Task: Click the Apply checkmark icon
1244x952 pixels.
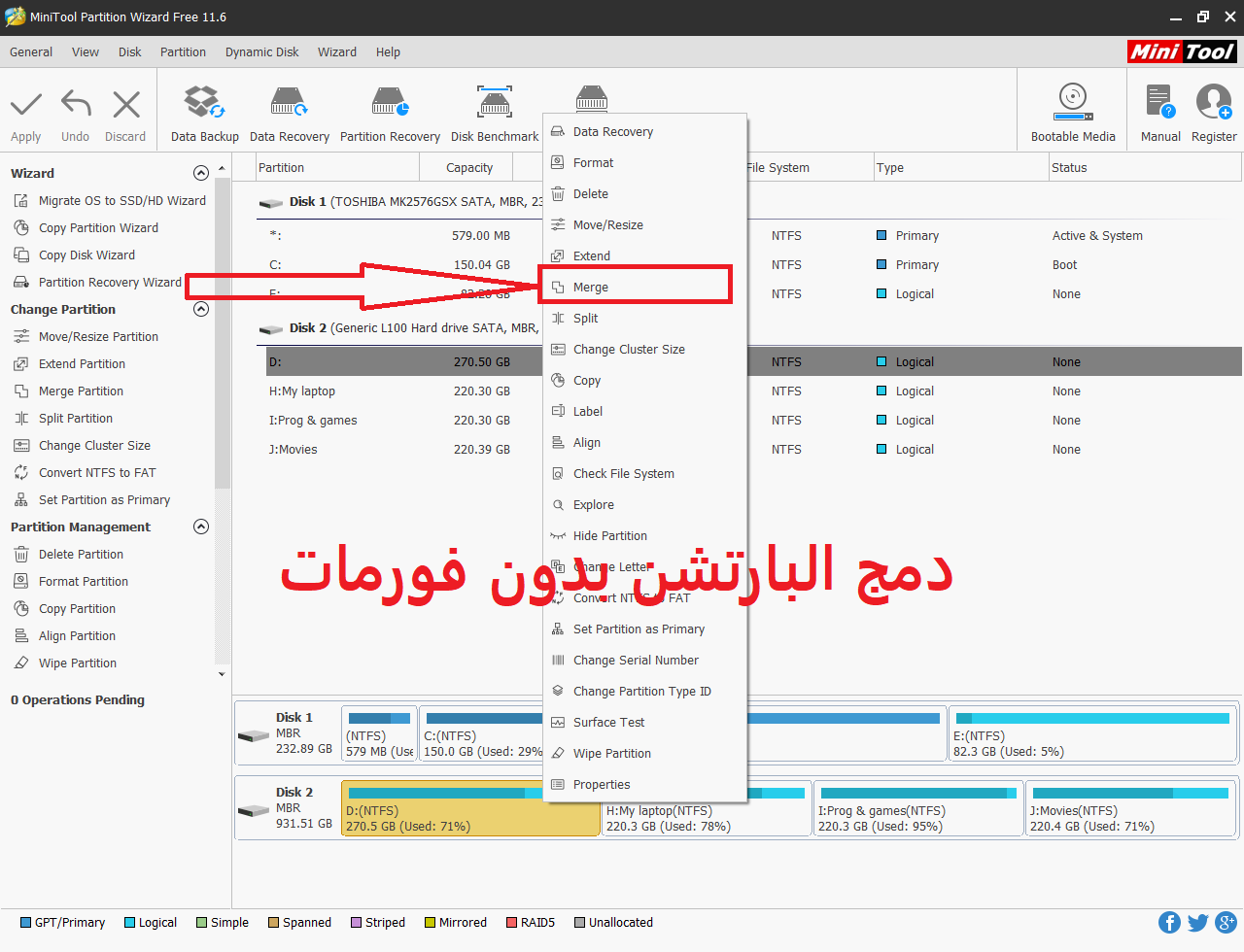Action: [26, 104]
